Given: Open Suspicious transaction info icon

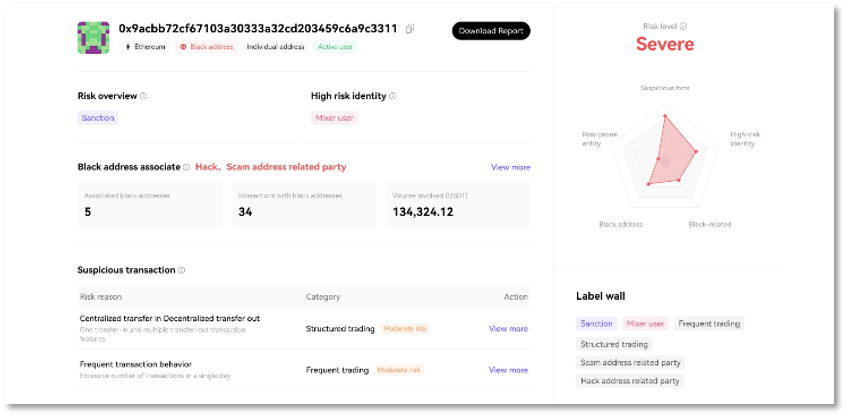Looking at the screenshot, I should pos(182,270).
